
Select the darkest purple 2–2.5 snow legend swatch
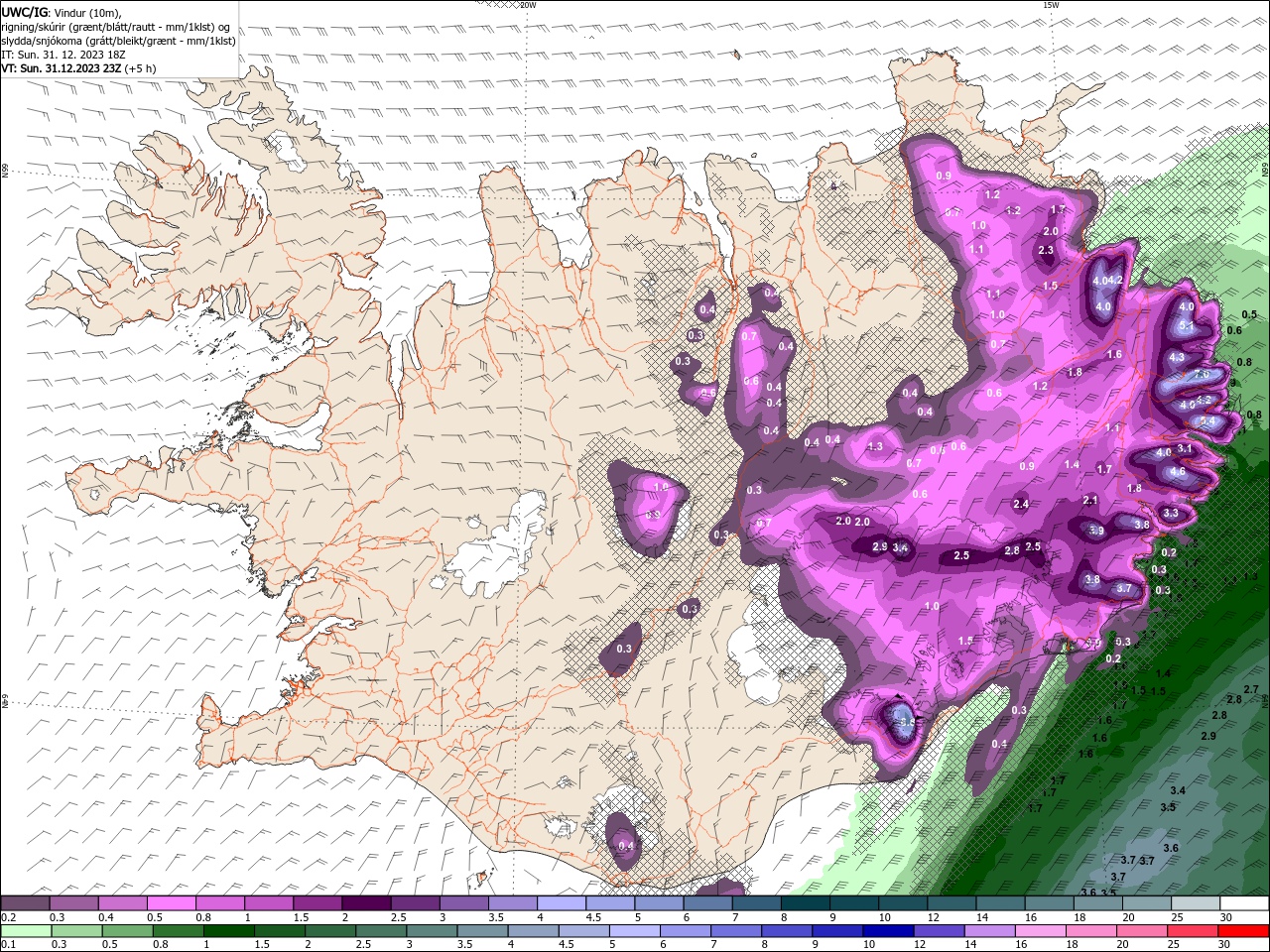point(367,903)
